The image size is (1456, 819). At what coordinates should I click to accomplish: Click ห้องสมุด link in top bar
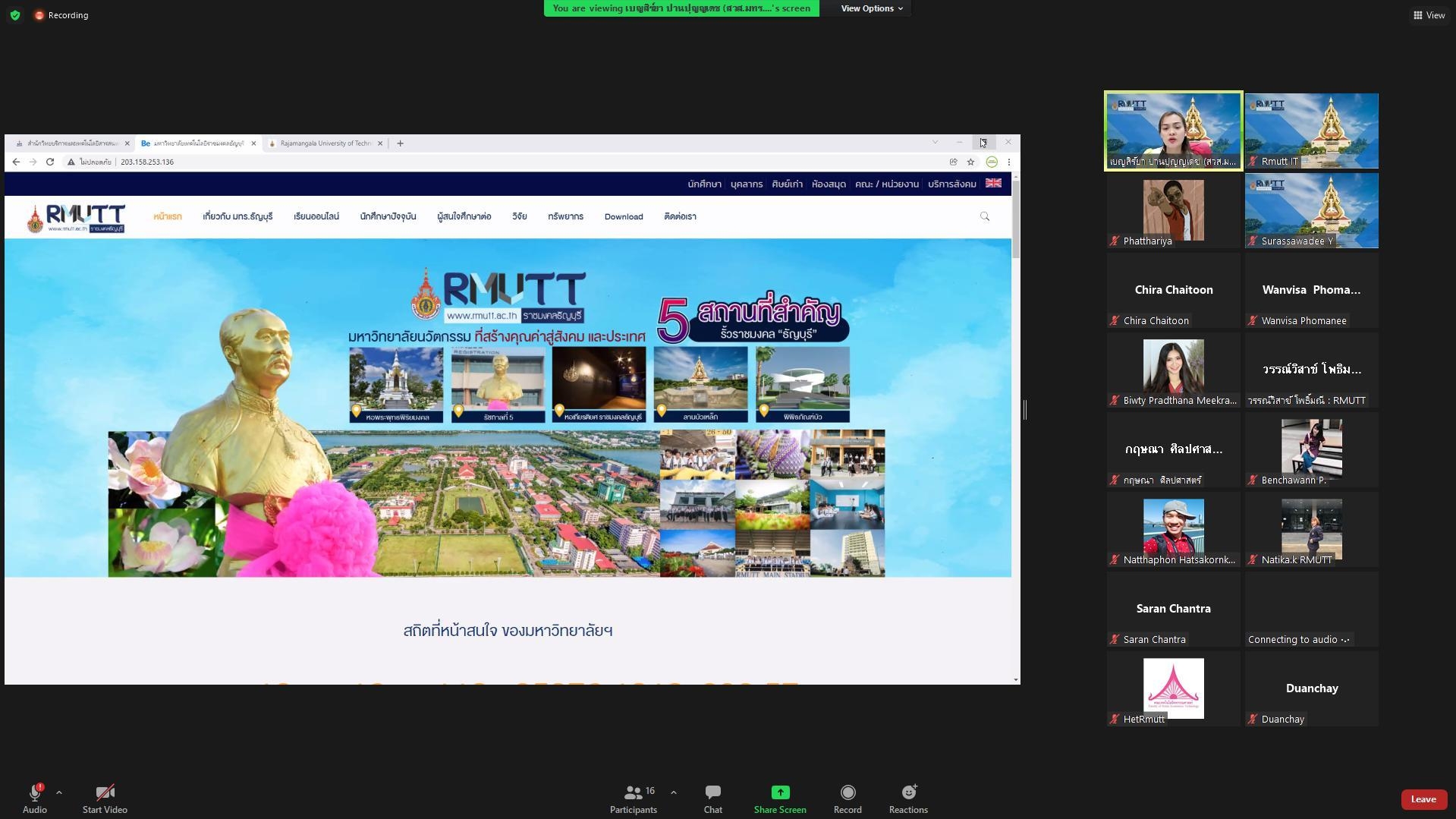coord(829,184)
